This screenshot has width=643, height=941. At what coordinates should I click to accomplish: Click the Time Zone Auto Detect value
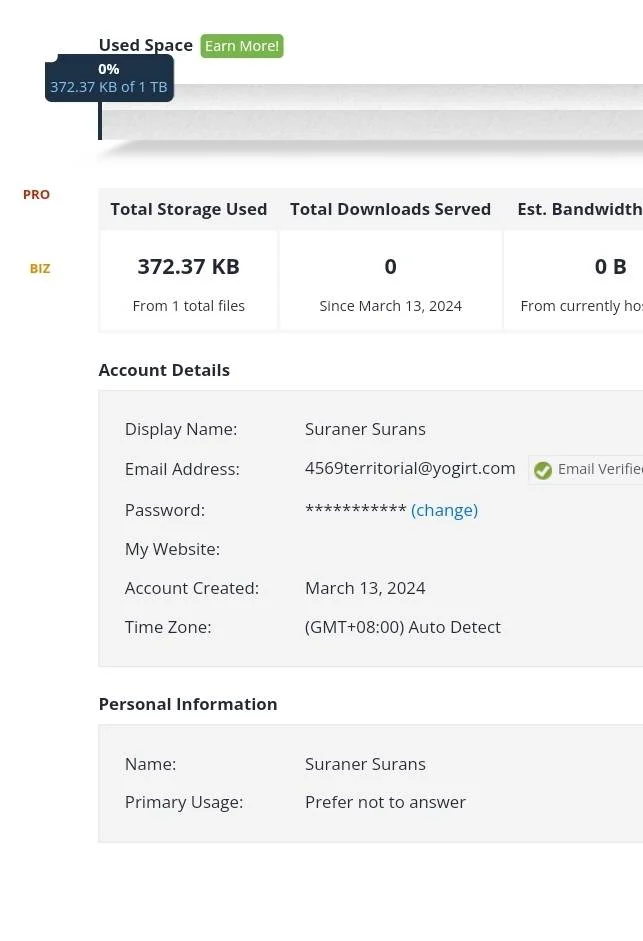pos(402,627)
